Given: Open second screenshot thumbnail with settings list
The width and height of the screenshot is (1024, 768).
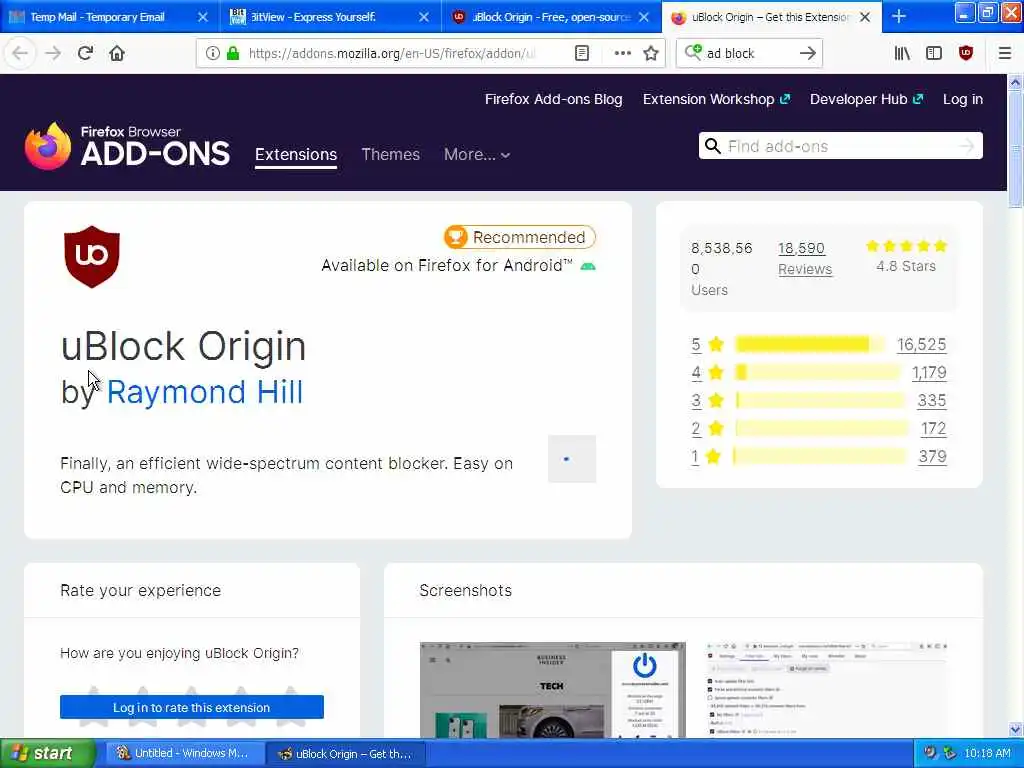Looking at the screenshot, I should tap(826, 690).
